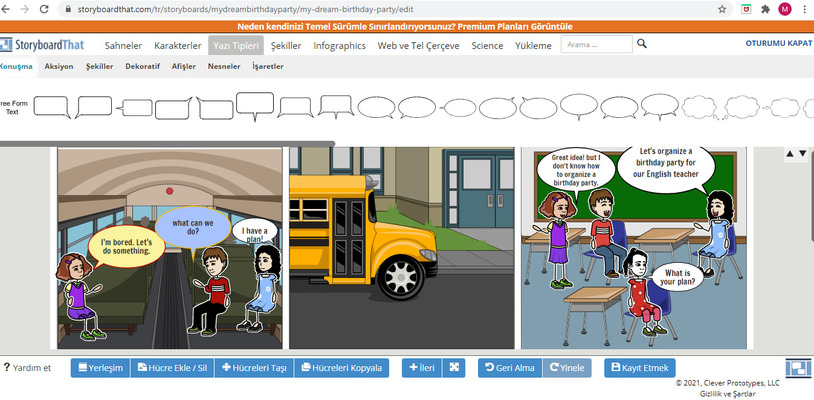Image resolution: width=814 pixels, height=400 pixels.
Task: Switch to the Dekoratif tab
Action: tap(142, 66)
